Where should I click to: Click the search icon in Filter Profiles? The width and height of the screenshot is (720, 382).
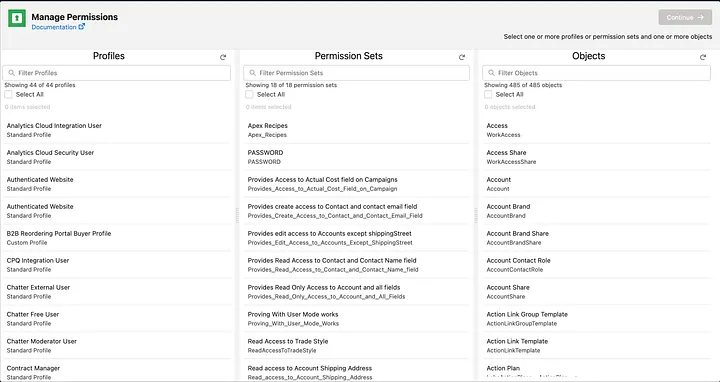pyautogui.click(x=11, y=73)
